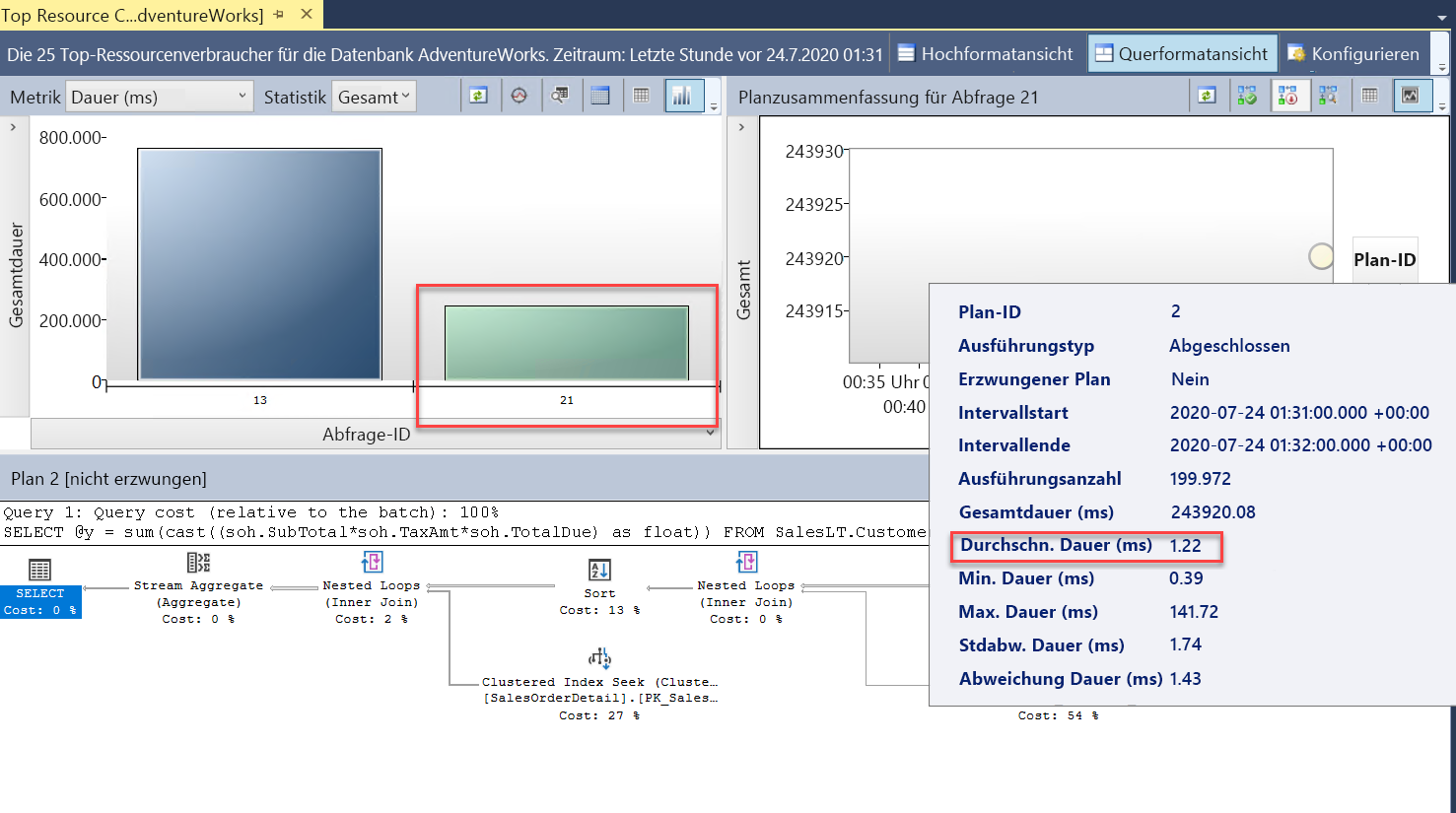Click the track selected query icon

[520, 96]
